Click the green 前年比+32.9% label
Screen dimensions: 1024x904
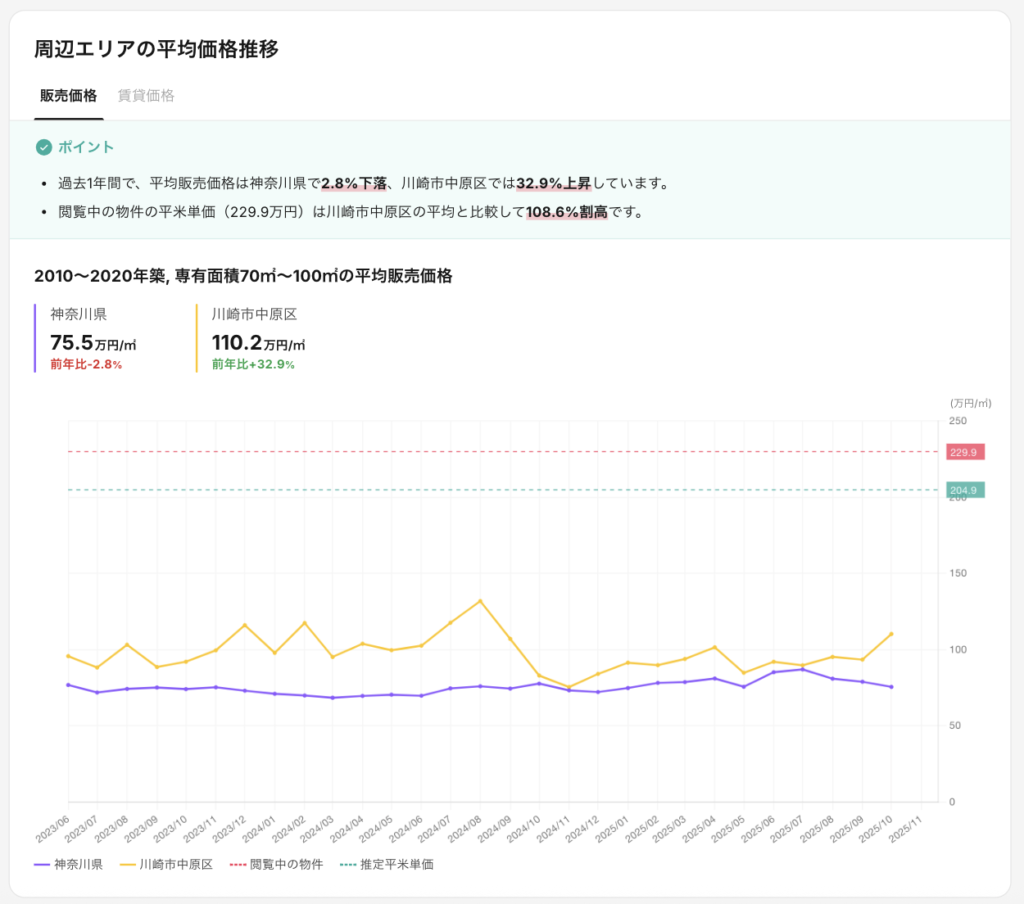[x=253, y=365]
